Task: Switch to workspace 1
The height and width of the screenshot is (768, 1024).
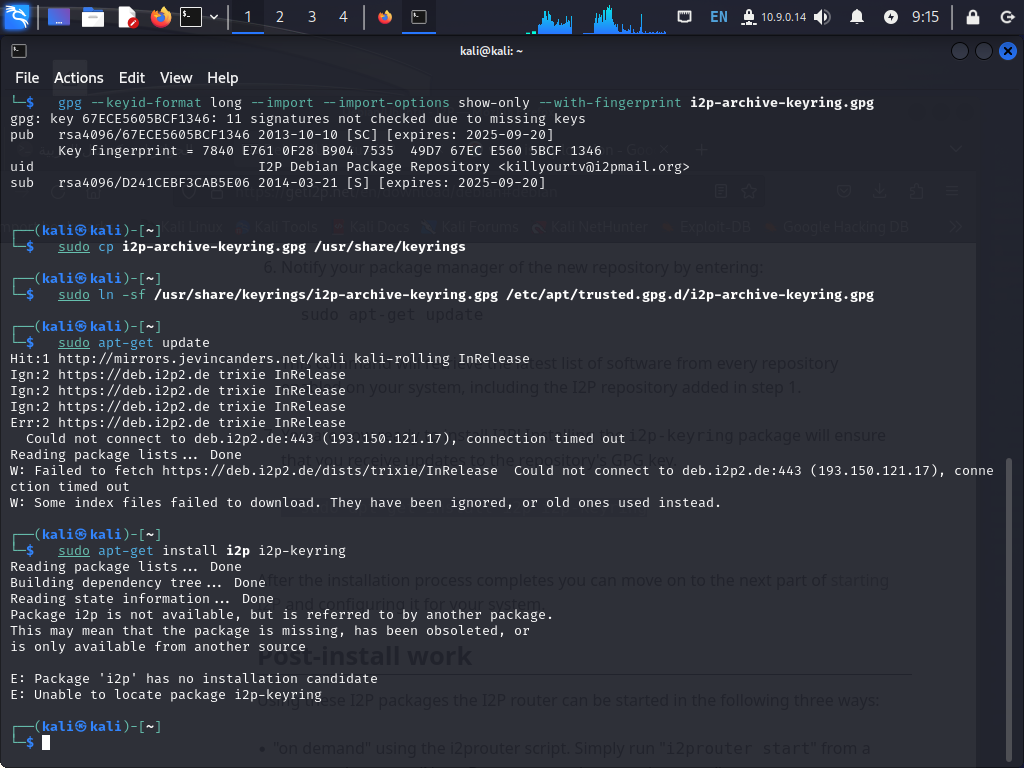Action: [248, 17]
